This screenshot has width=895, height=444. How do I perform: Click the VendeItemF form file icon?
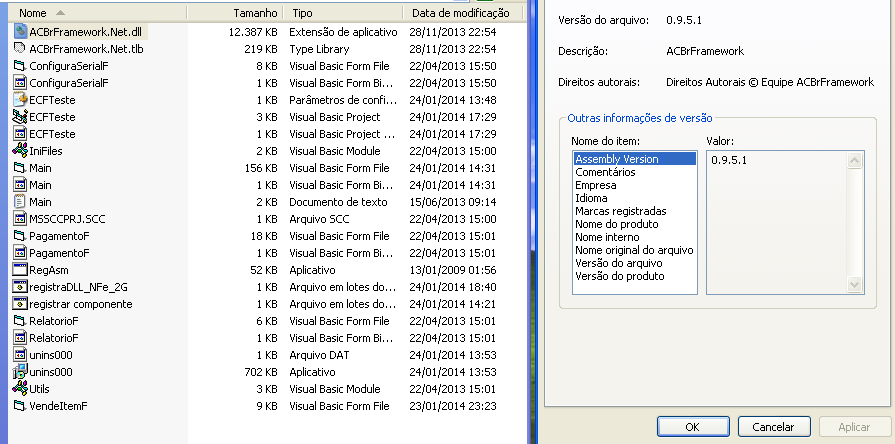click(20, 406)
